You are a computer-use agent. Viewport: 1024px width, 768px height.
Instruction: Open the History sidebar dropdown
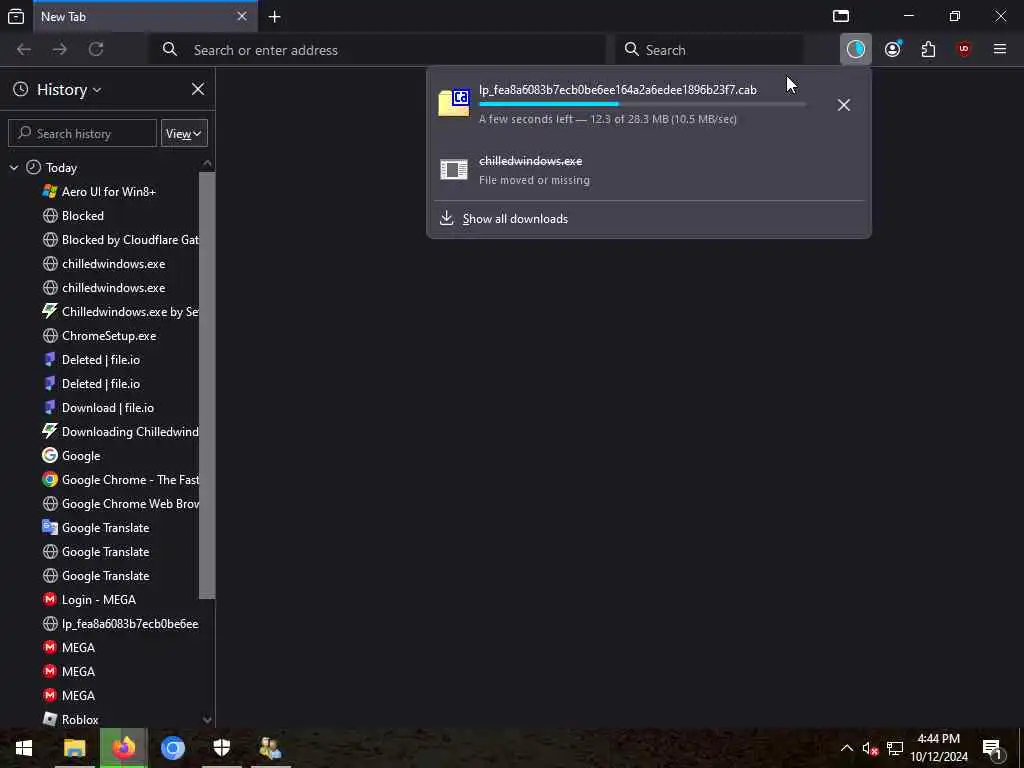tap(69, 89)
